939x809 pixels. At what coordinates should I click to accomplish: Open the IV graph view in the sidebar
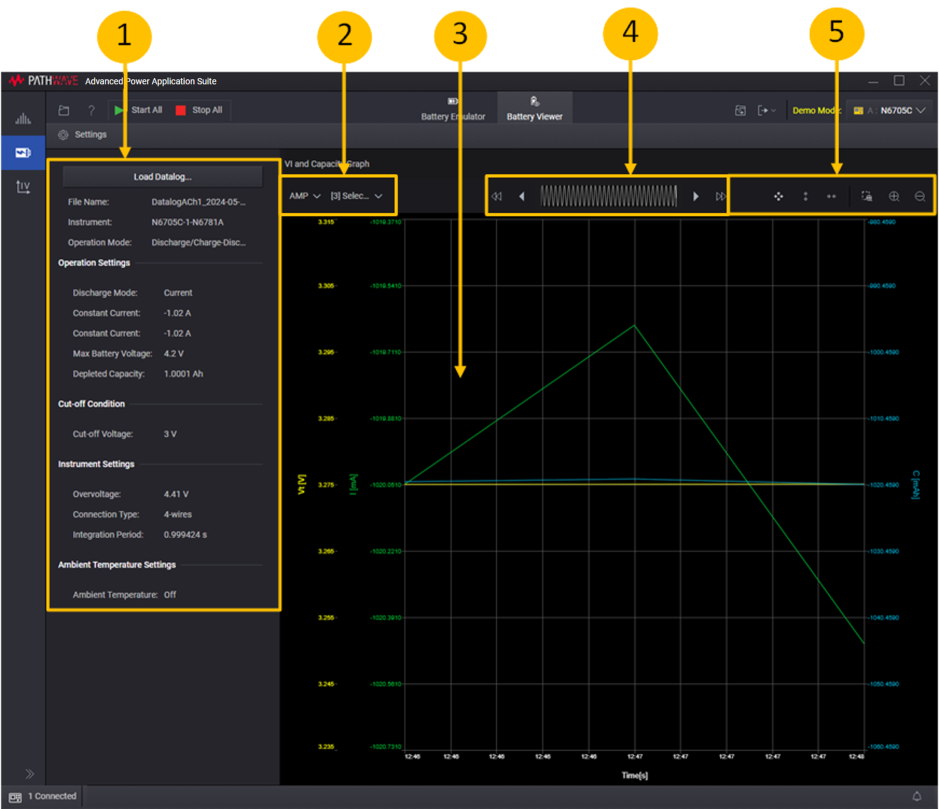point(23,187)
